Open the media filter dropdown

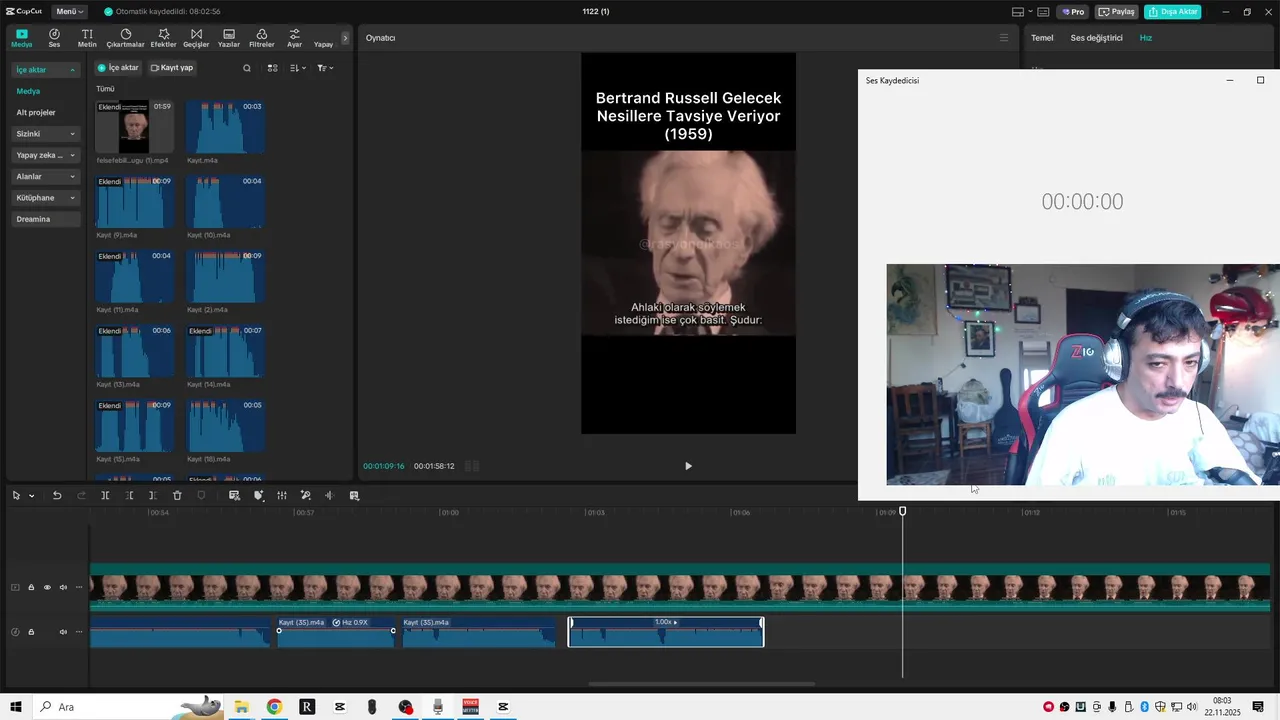(325, 68)
